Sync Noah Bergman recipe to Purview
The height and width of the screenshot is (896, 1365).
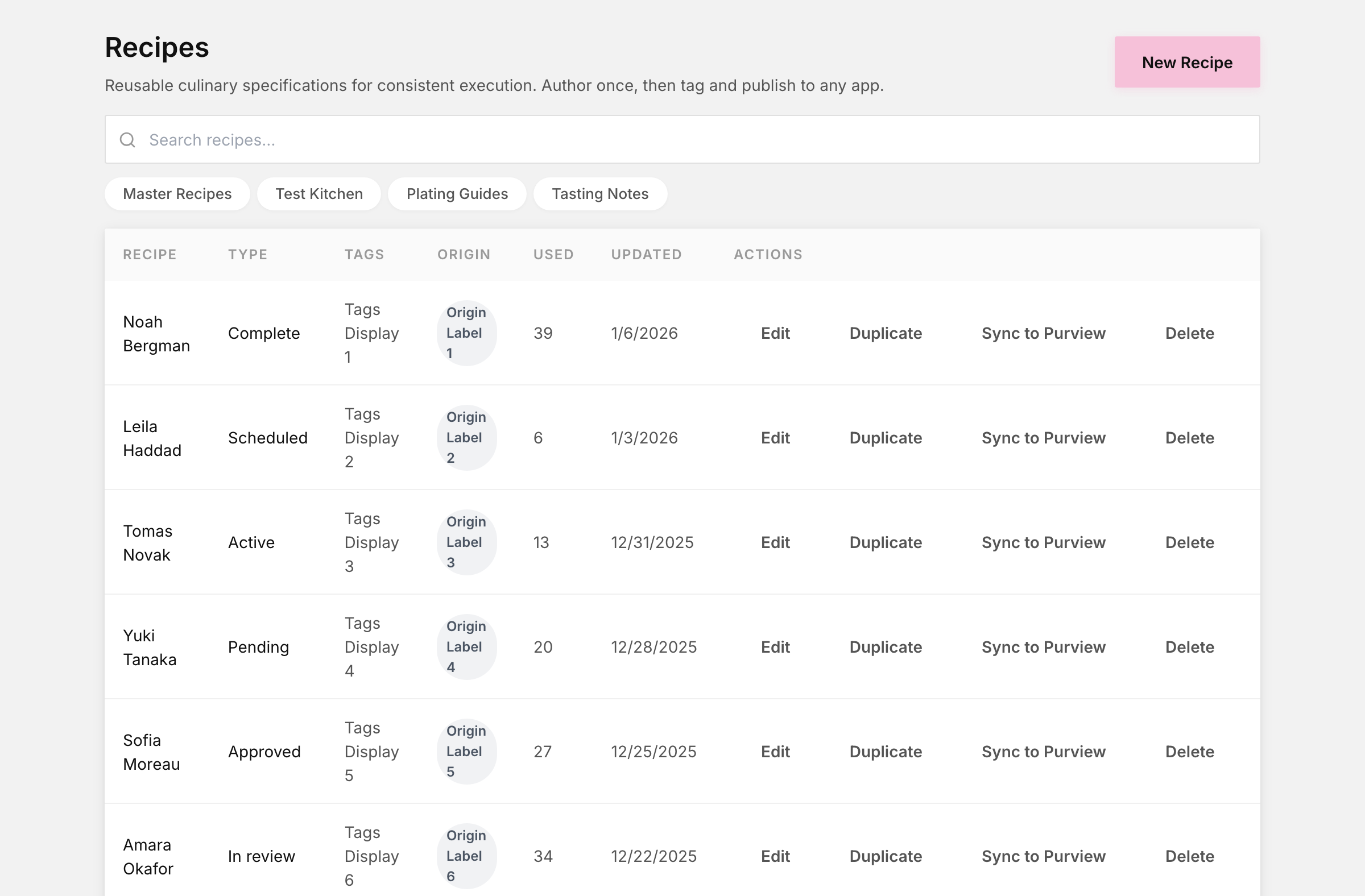coord(1043,333)
